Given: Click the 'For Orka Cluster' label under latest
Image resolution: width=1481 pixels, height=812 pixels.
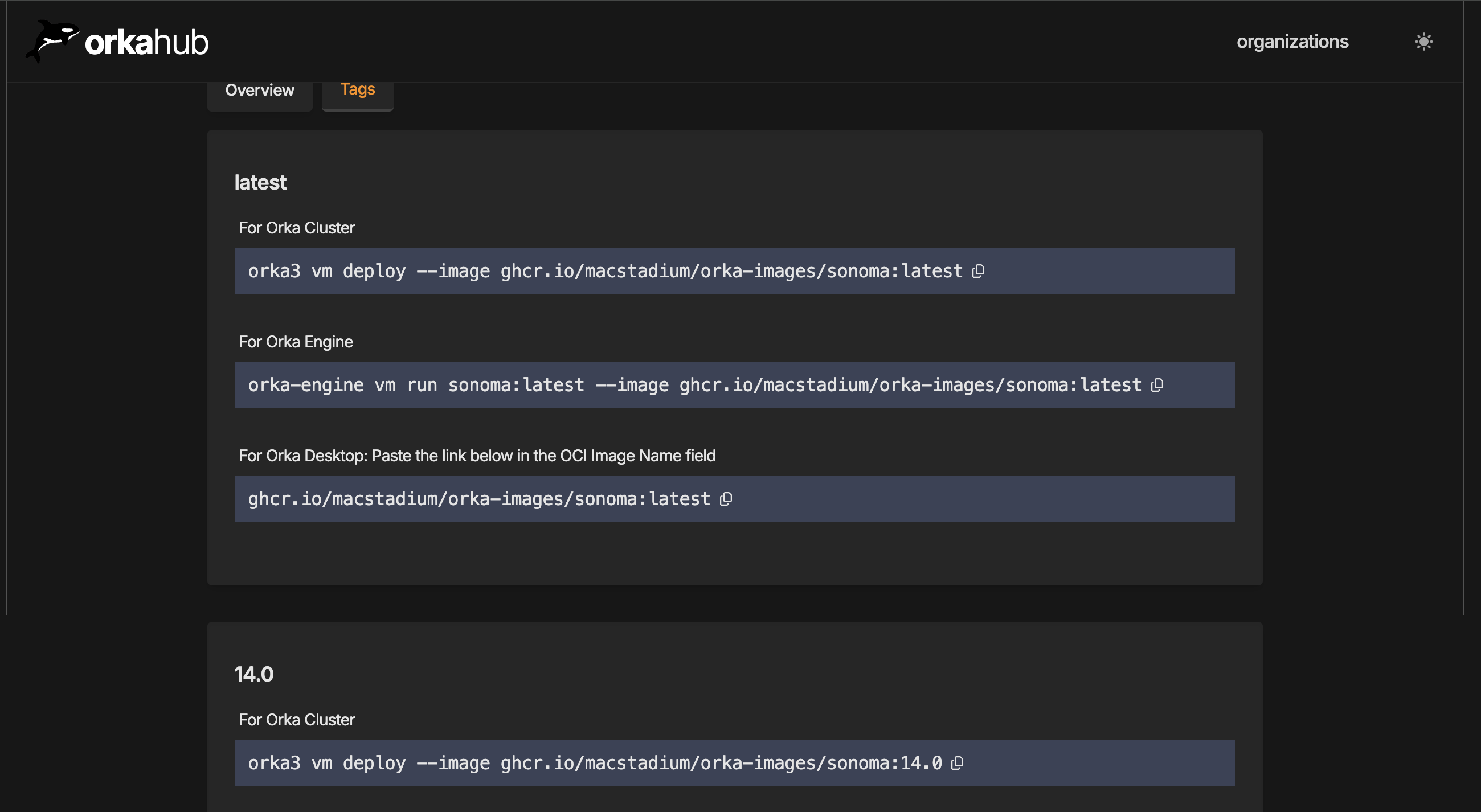Looking at the screenshot, I should pos(297,228).
